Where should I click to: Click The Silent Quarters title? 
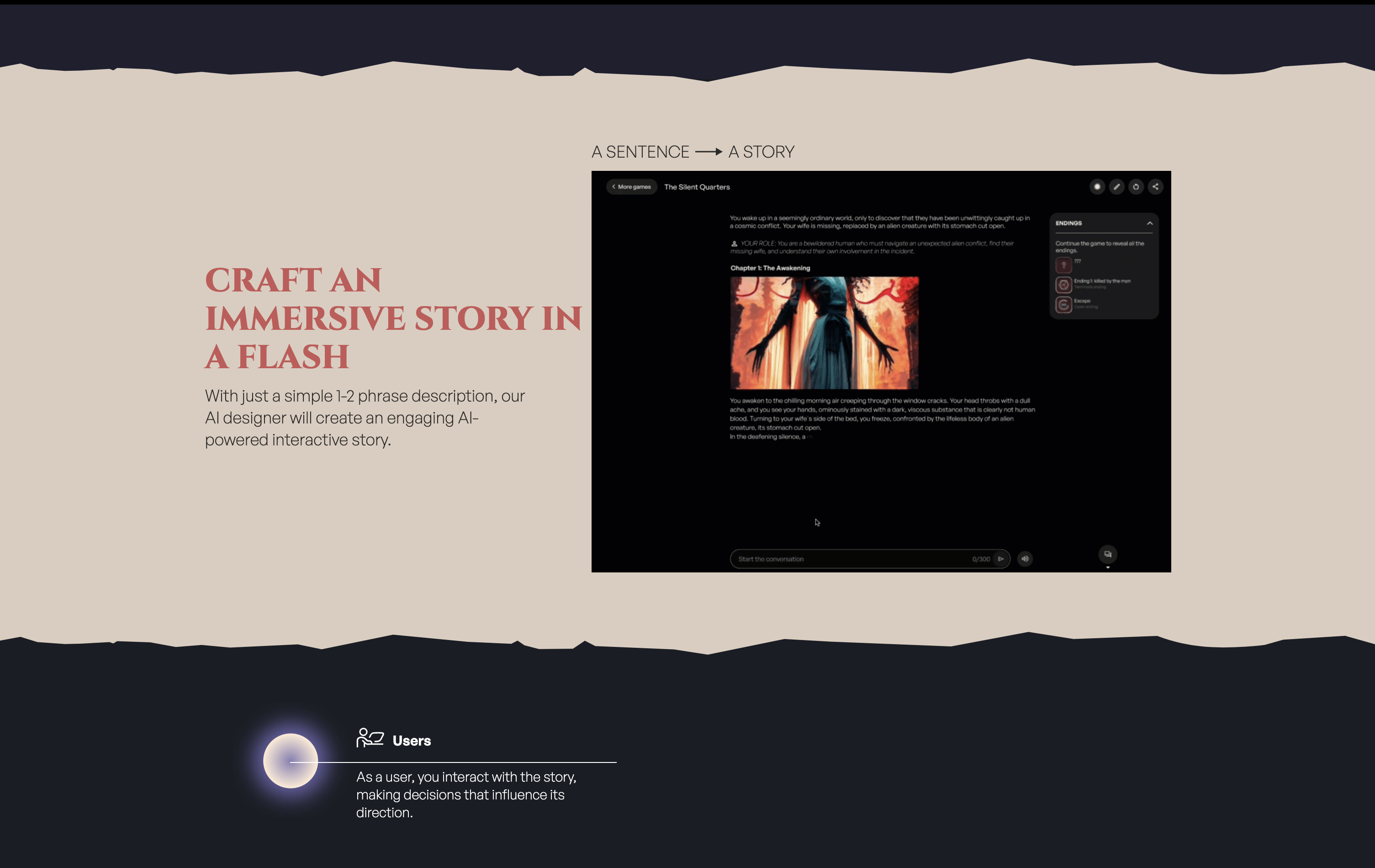pos(697,187)
